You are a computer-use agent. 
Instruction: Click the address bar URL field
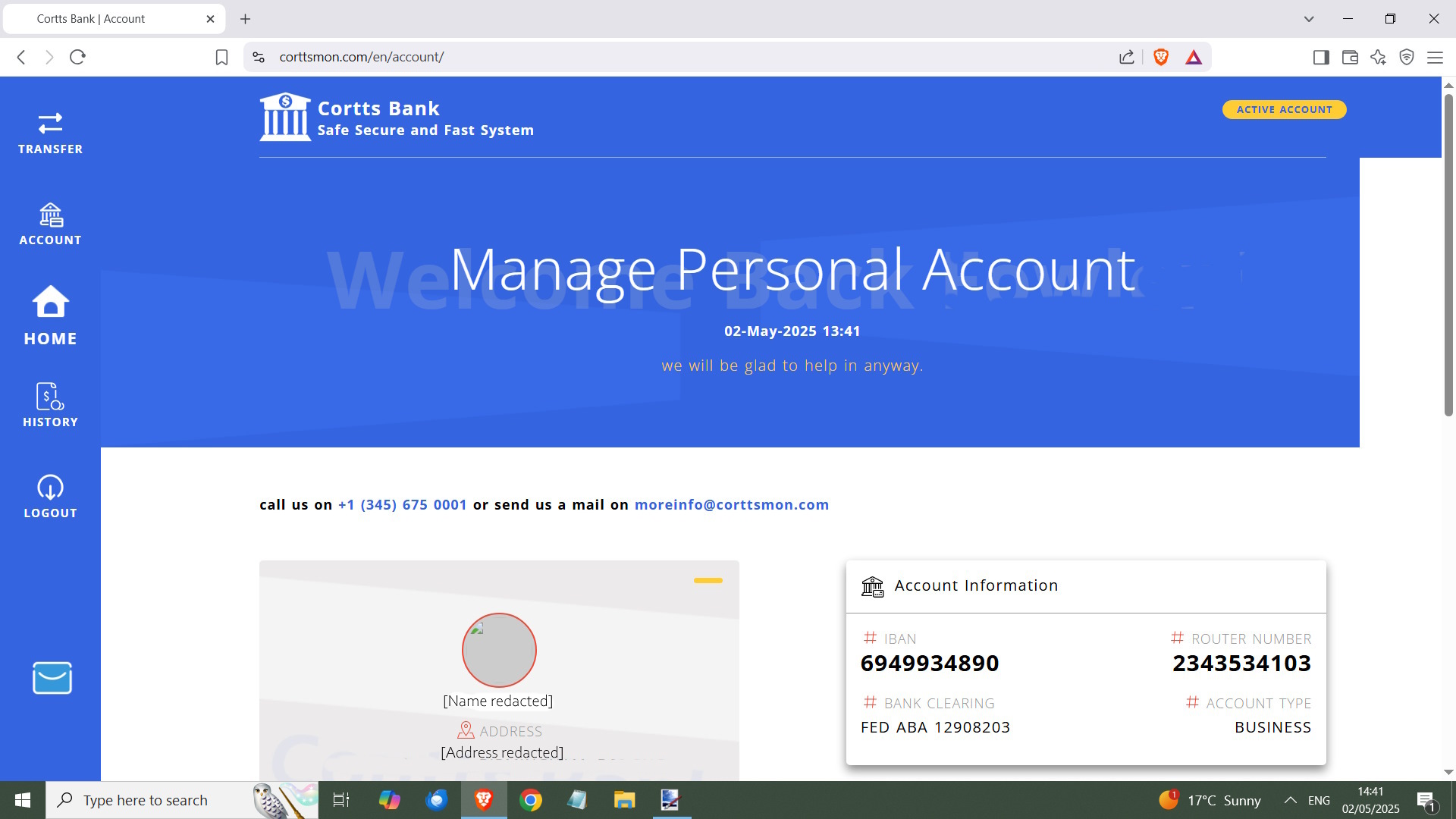(x=682, y=57)
